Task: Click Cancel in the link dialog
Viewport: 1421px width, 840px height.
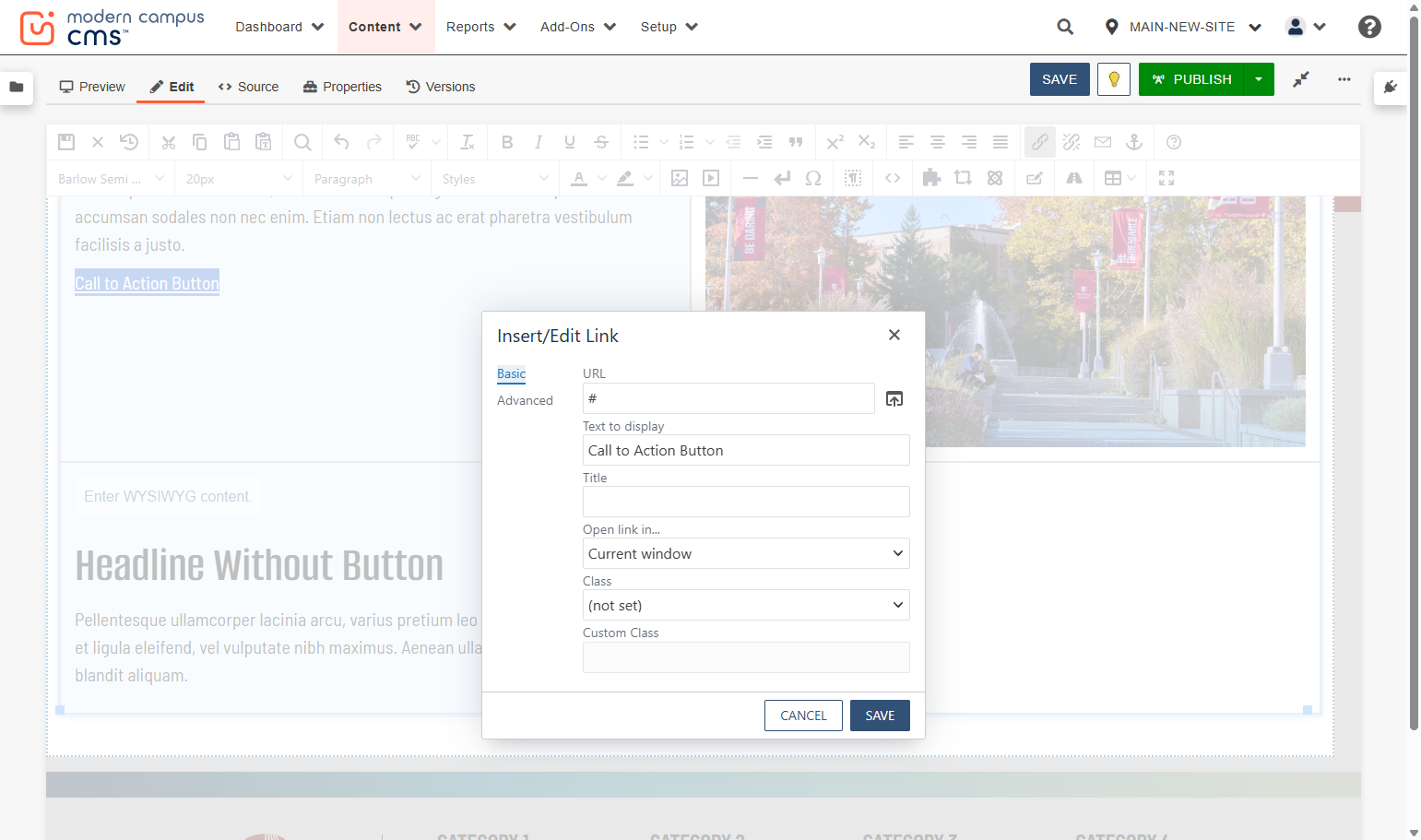Action: click(803, 716)
